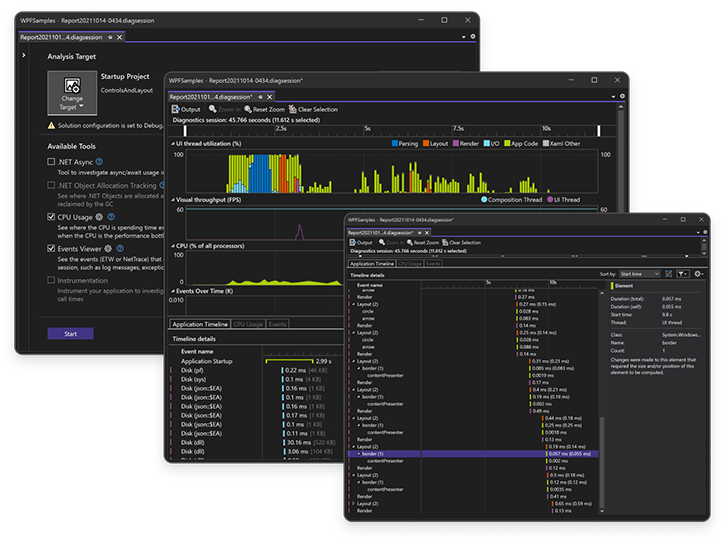The width and height of the screenshot is (725, 542).
Task: Pin the diagsession tab in middle window
Action: click(260, 97)
